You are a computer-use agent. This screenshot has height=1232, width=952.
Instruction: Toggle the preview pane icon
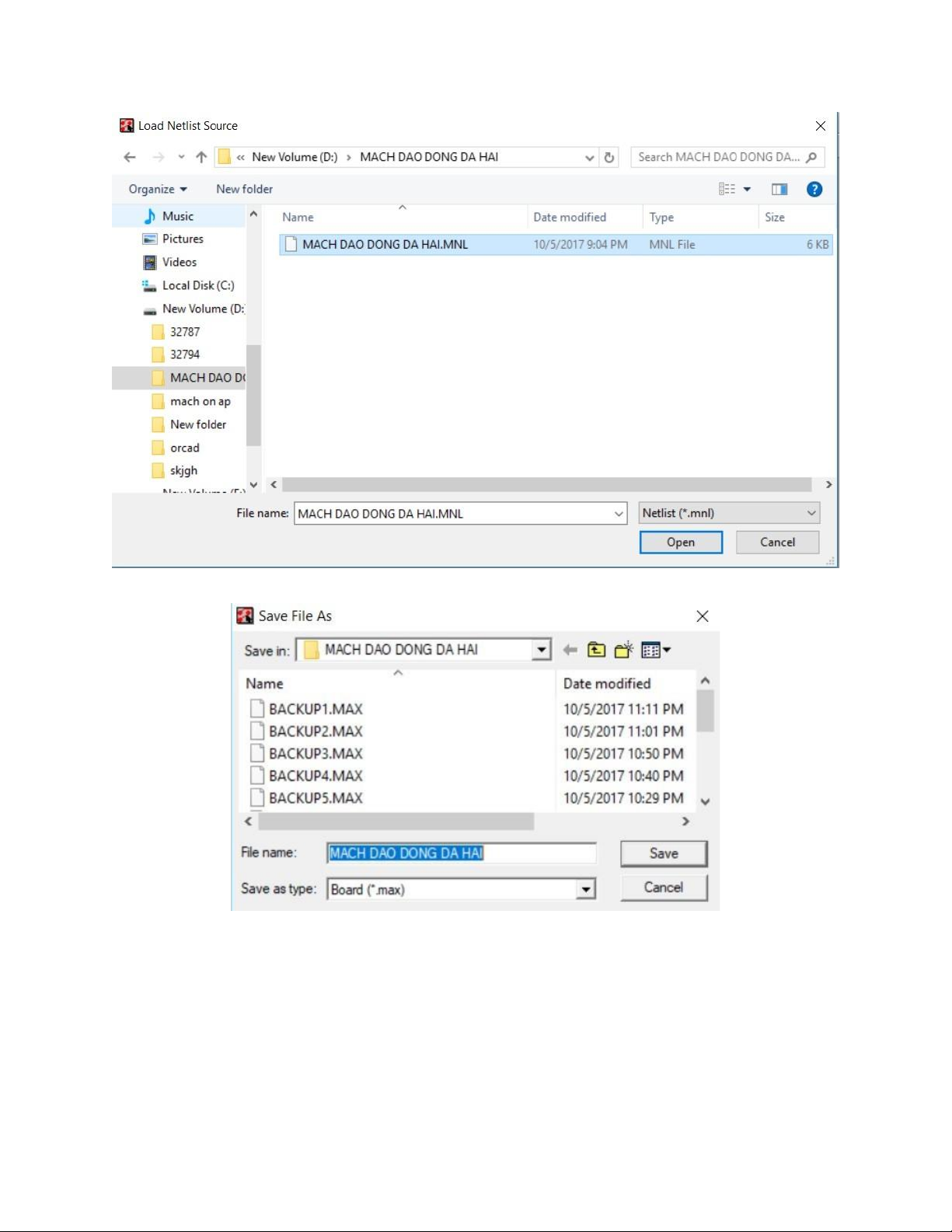point(779,189)
